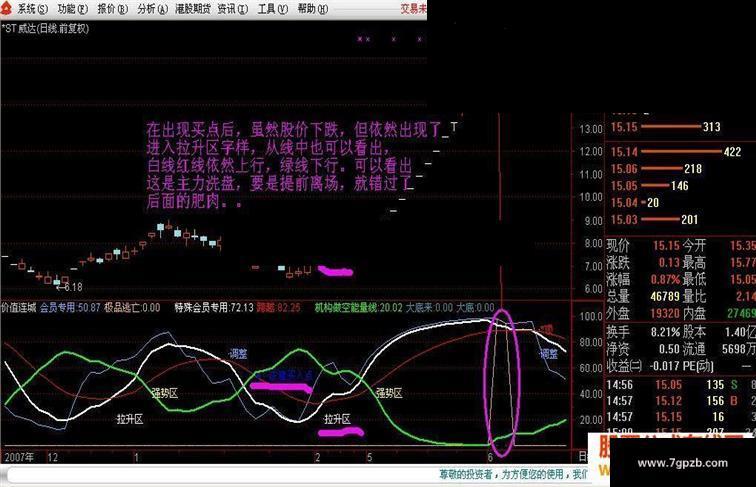The height and width of the screenshot is (487, 756).
Task: Click the red application logo icon
Action: point(6,8)
